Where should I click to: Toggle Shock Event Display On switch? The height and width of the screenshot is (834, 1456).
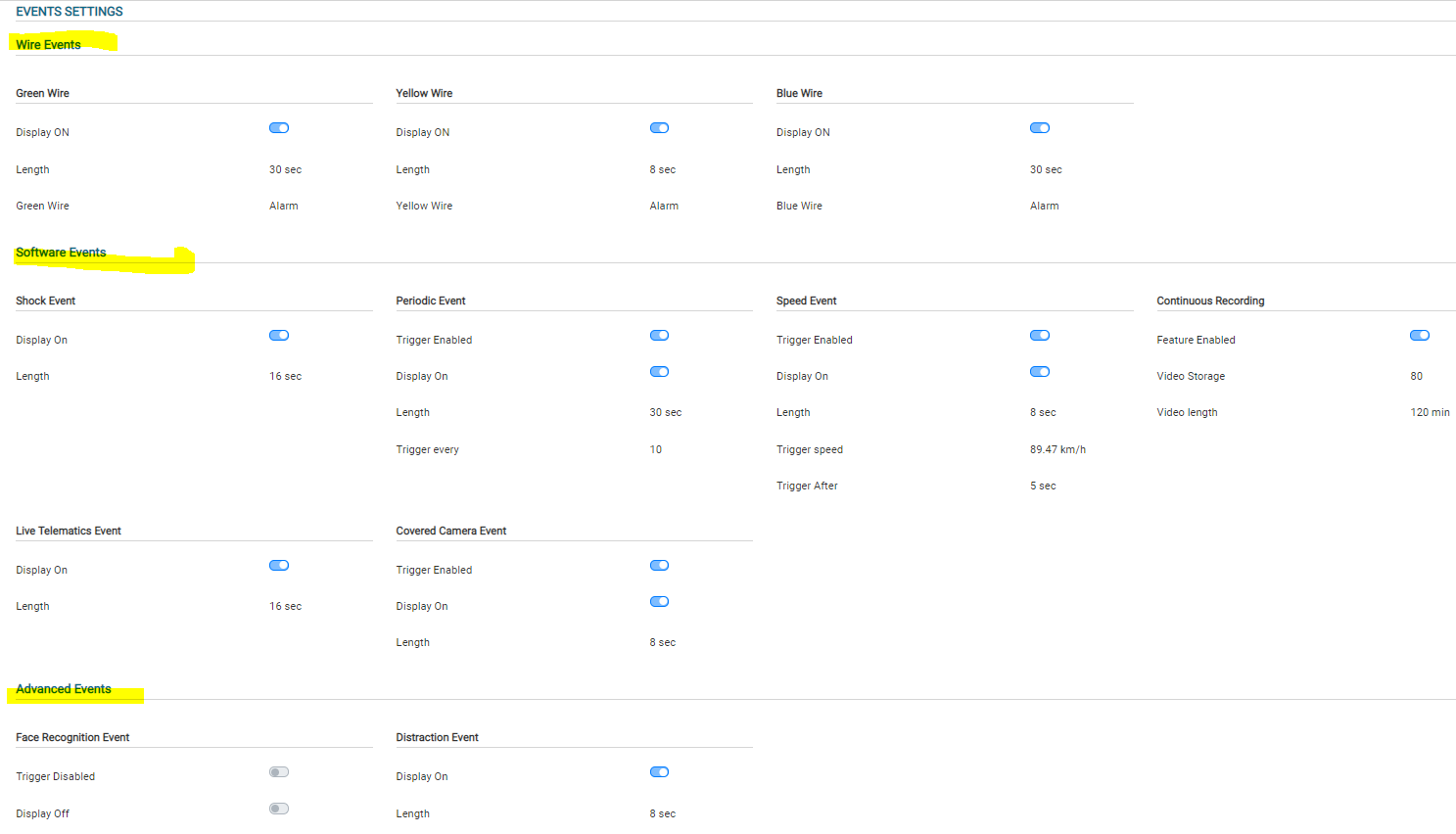coord(279,336)
